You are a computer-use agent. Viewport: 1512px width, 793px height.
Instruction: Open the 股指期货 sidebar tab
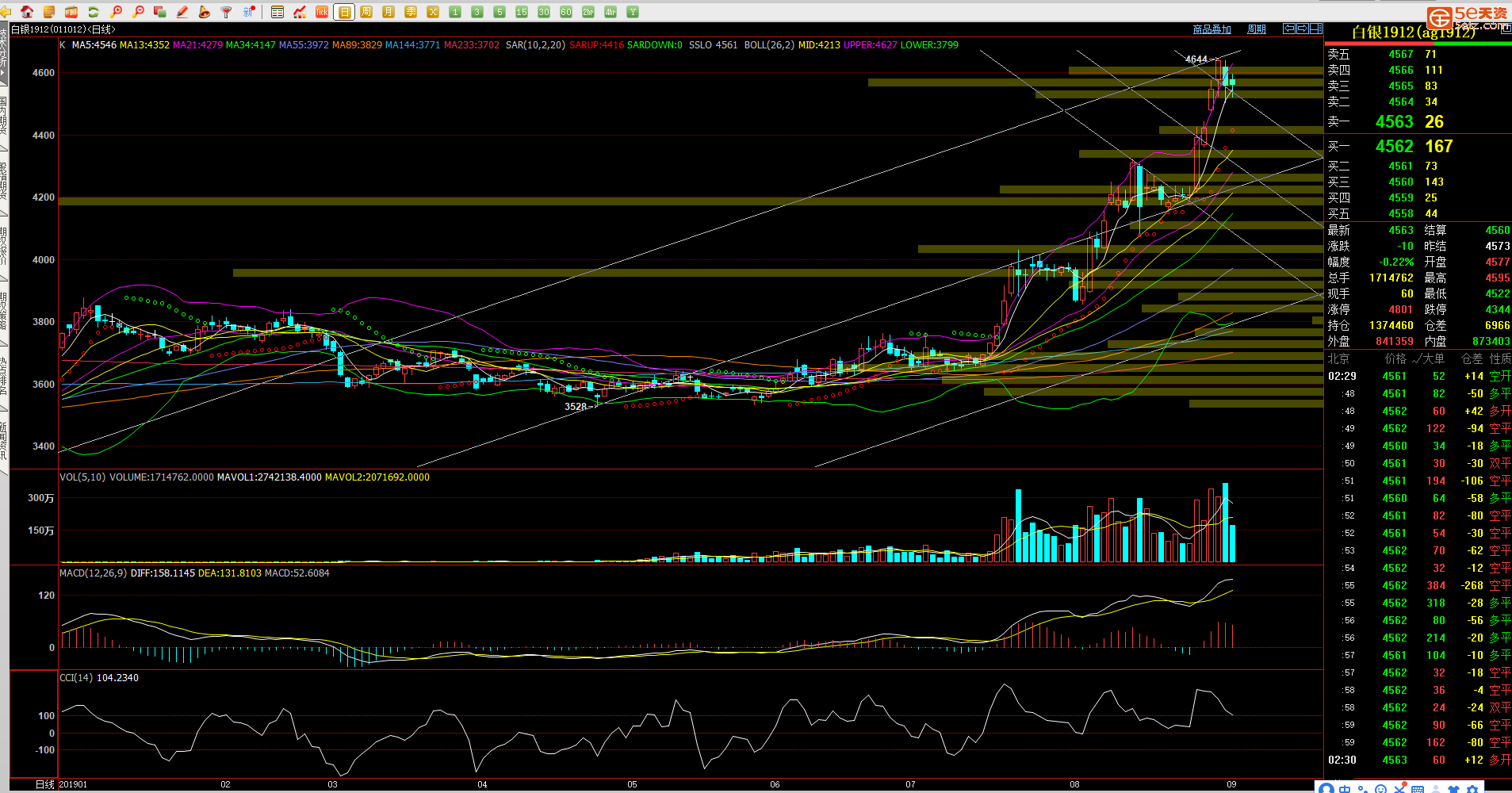4,181
